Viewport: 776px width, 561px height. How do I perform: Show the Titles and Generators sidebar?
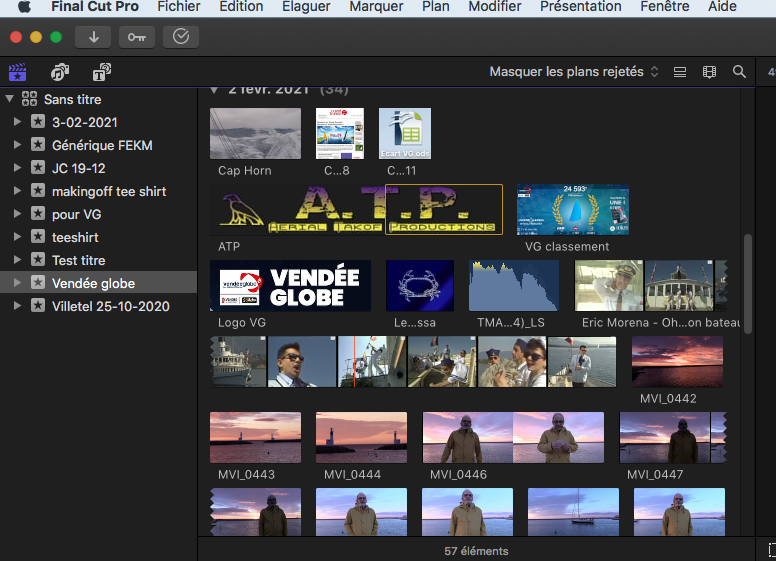(x=102, y=72)
